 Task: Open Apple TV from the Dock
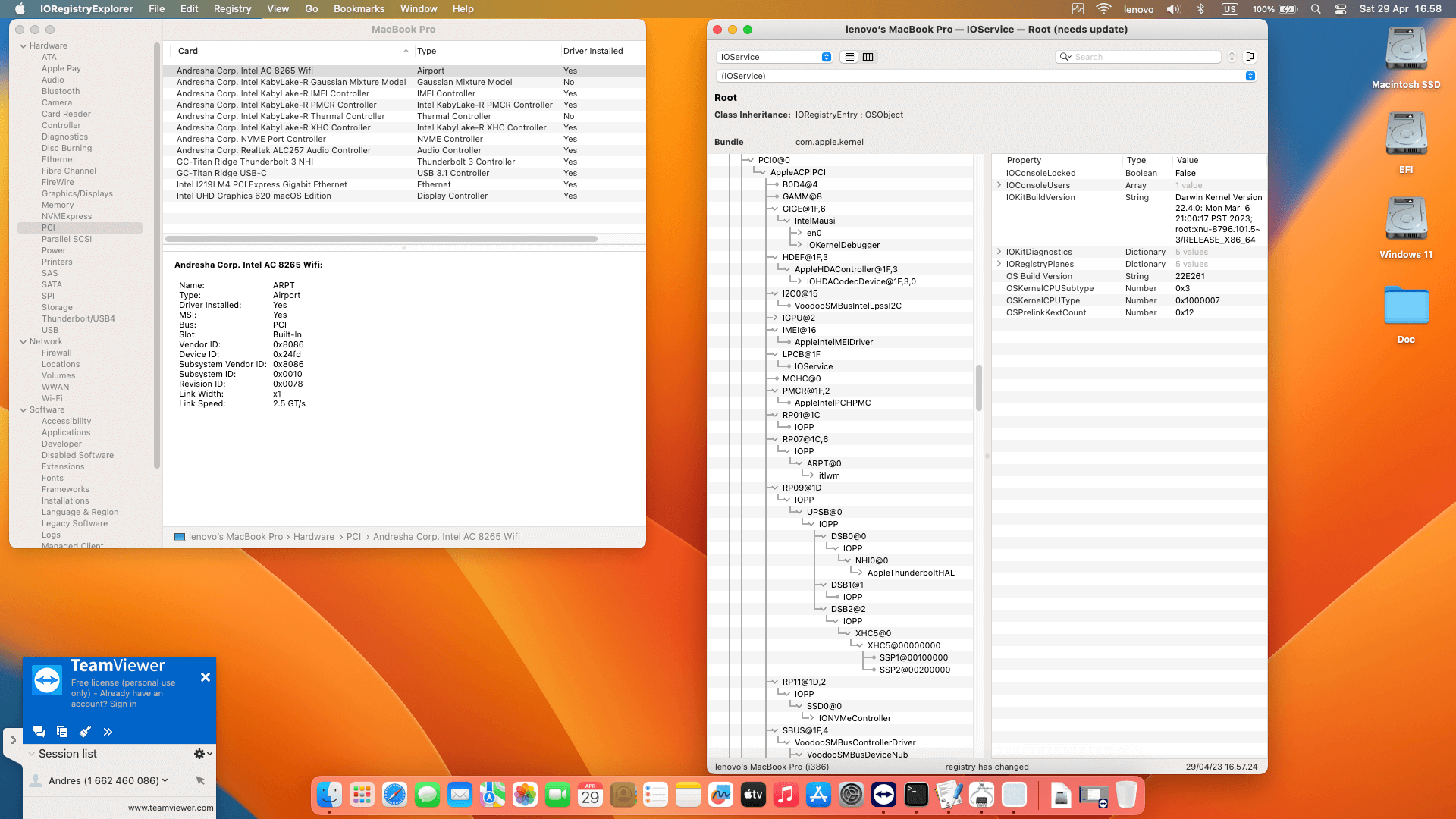coord(753,795)
